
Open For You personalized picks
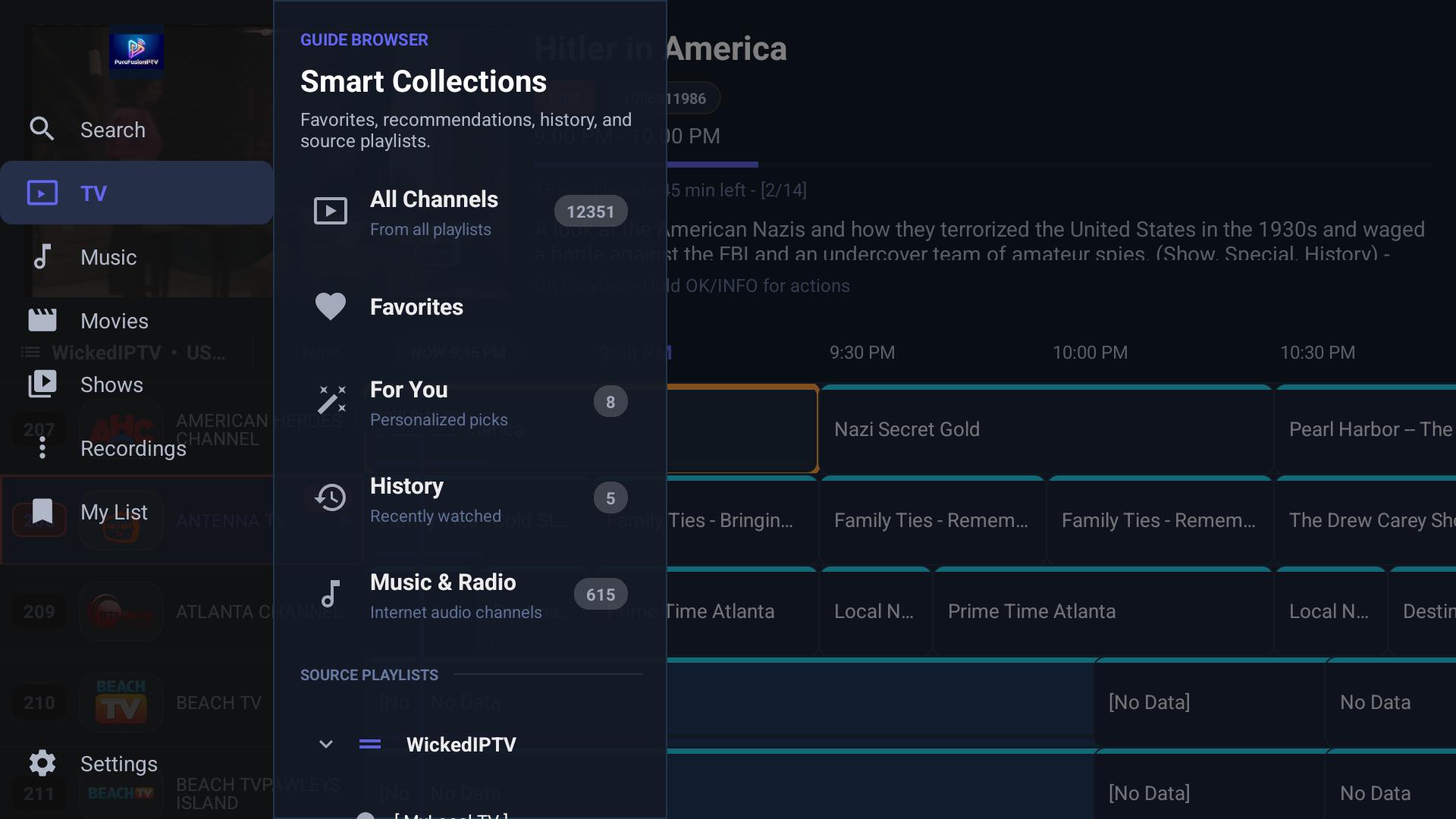click(x=470, y=402)
